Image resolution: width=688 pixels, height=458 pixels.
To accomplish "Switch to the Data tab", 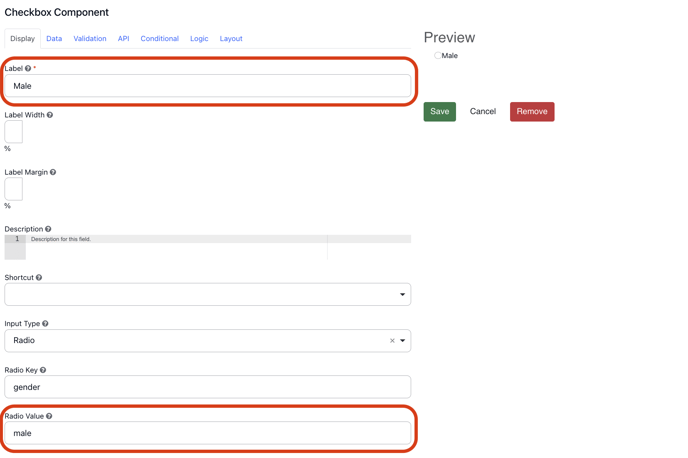I will point(54,39).
